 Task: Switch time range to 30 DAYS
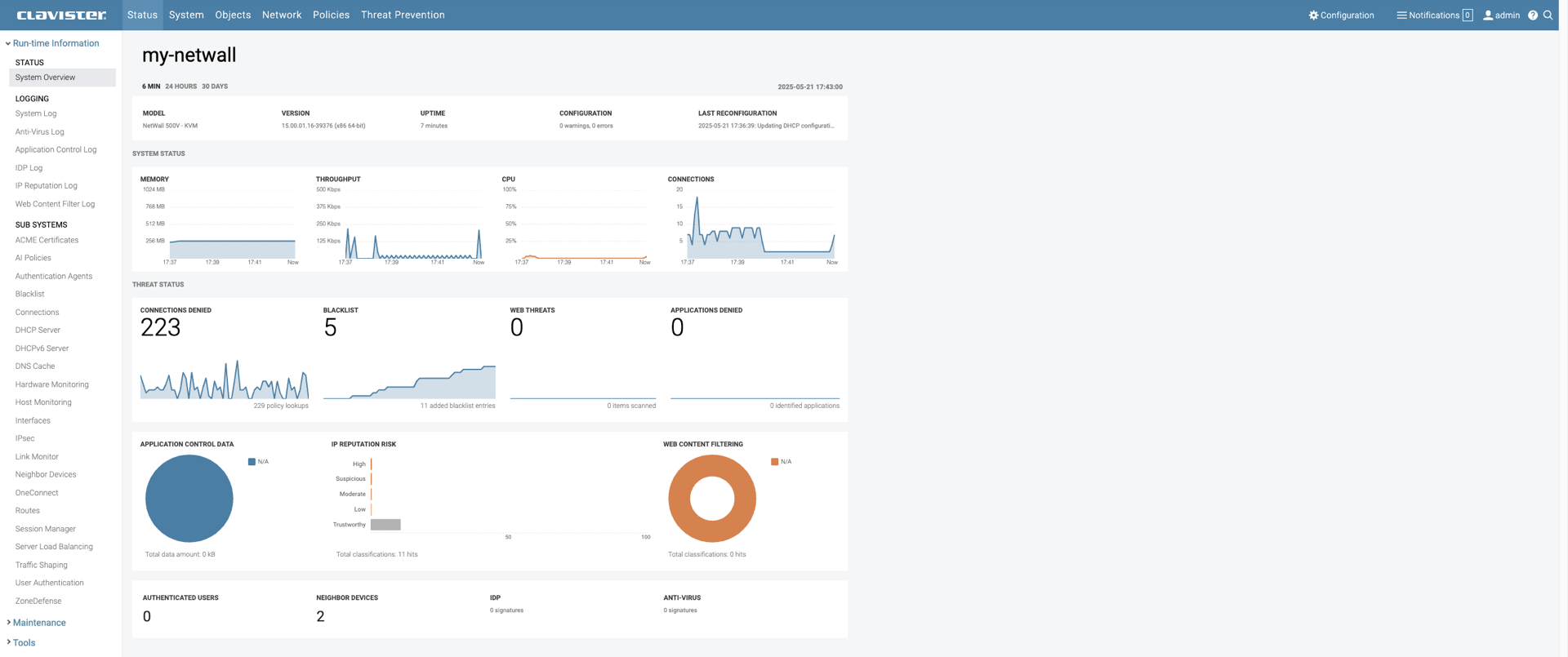[215, 87]
